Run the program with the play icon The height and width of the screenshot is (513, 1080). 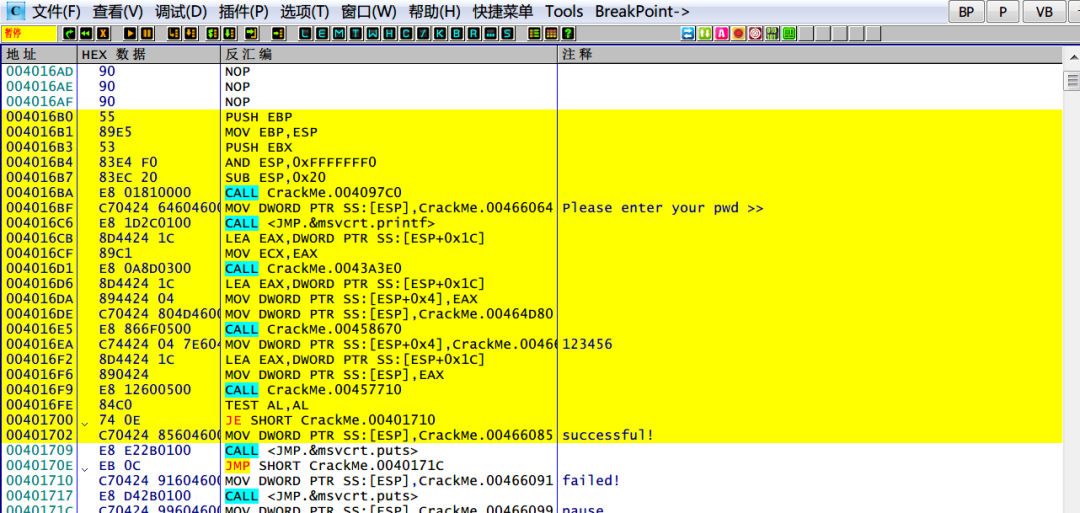coord(130,33)
